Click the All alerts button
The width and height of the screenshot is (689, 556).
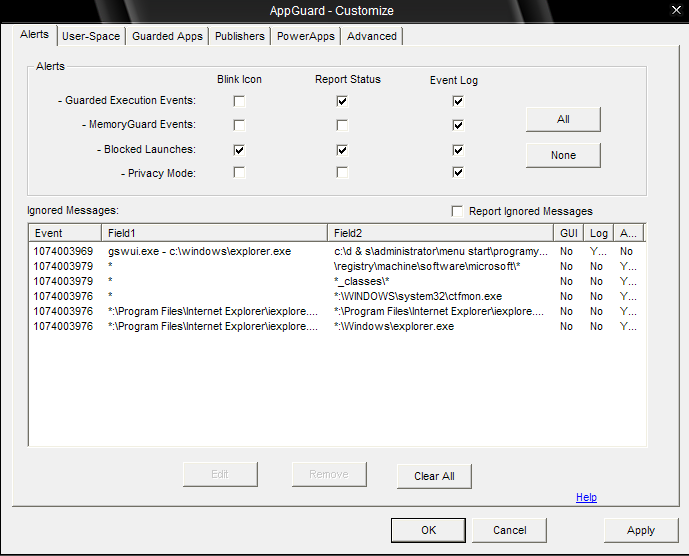coord(563,119)
